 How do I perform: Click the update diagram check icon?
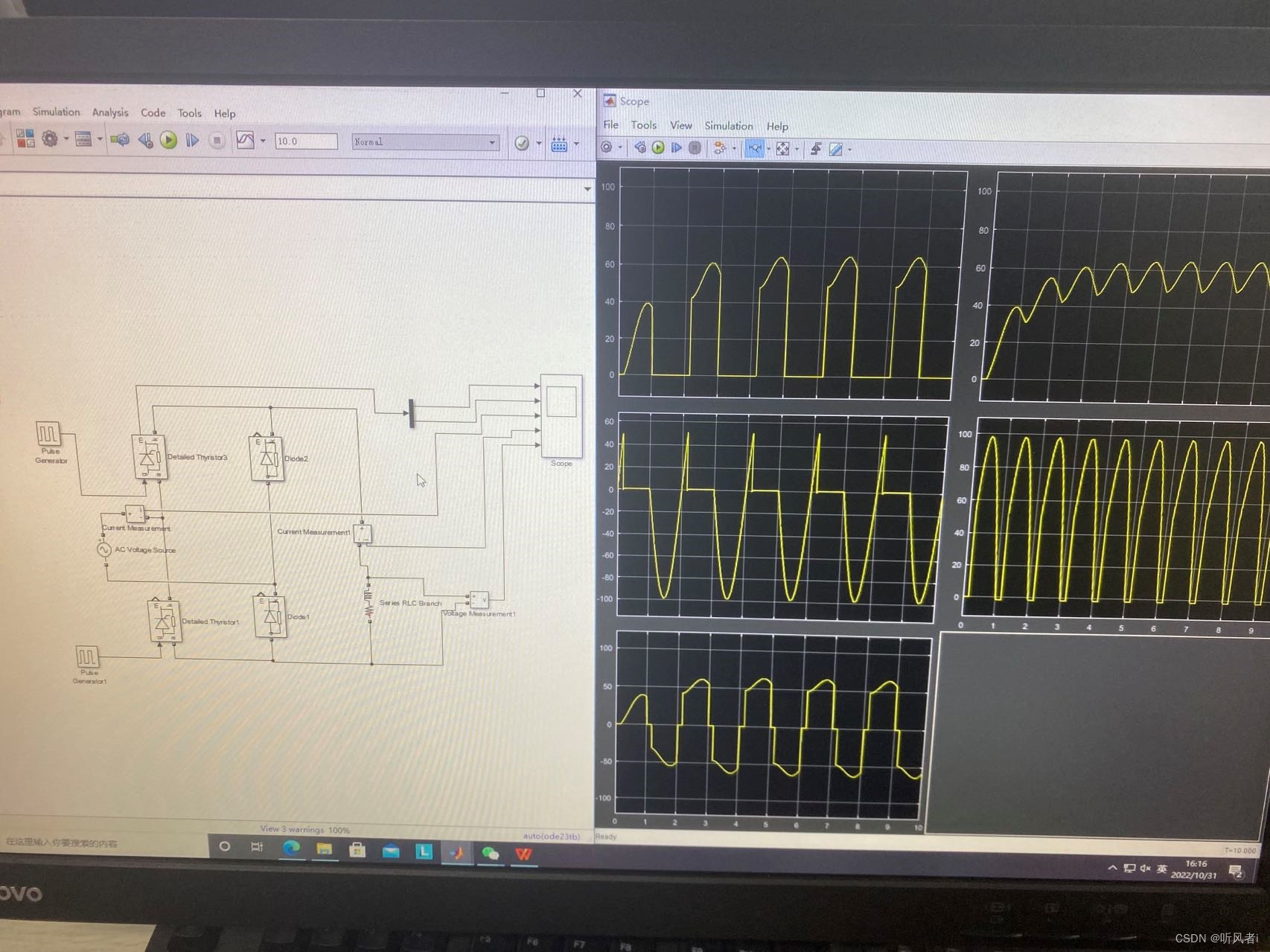pyautogui.click(x=522, y=141)
